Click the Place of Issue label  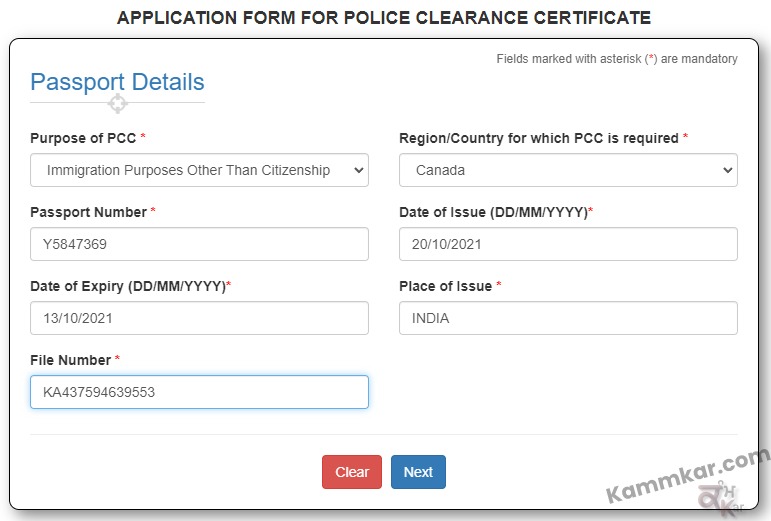click(x=445, y=287)
